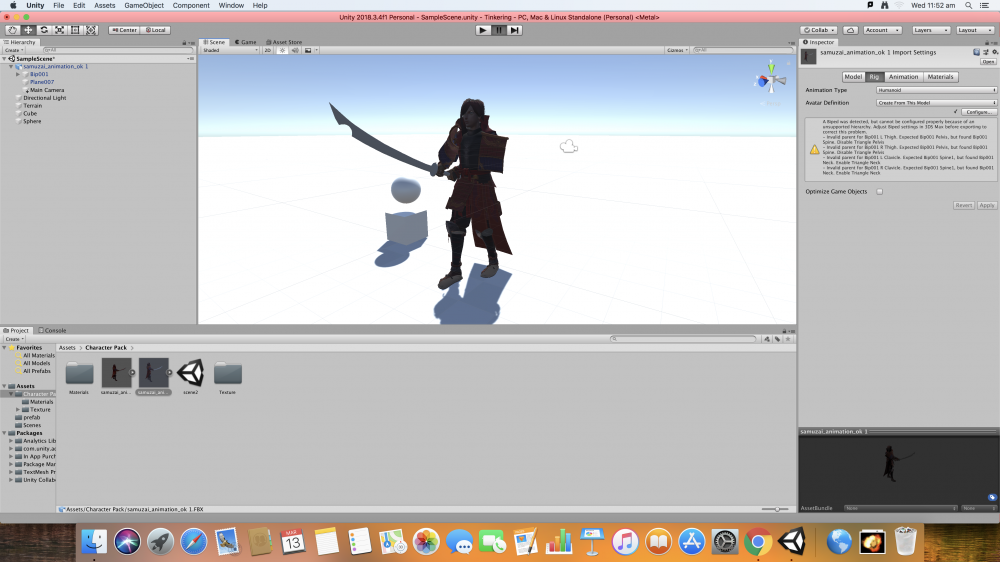Launch Unity from the Dock

click(x=791, y=542)
